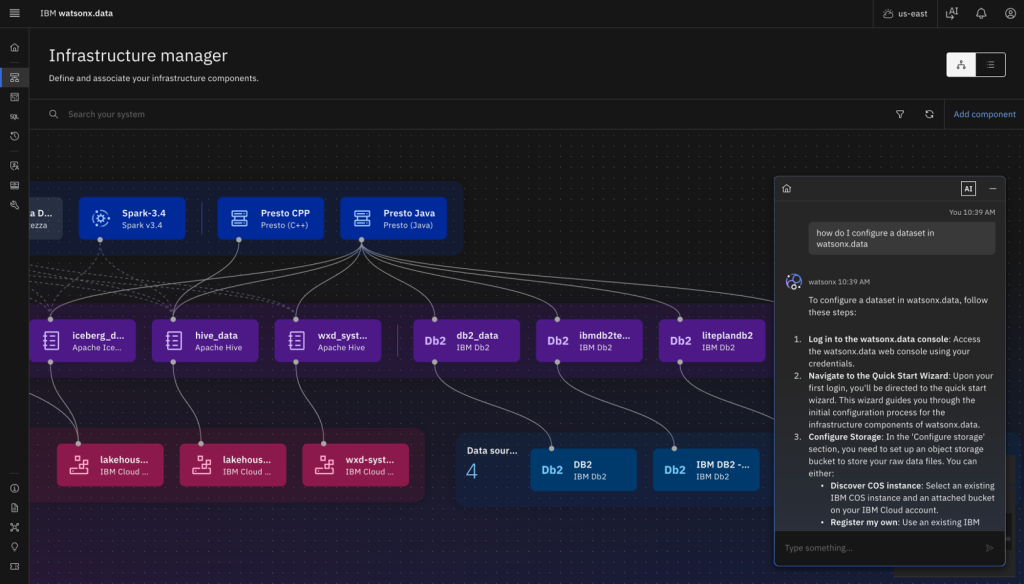This screenshot has width=1024, height=584.
Task: Open the us-east region selector
Action: [x=905, y=13]
